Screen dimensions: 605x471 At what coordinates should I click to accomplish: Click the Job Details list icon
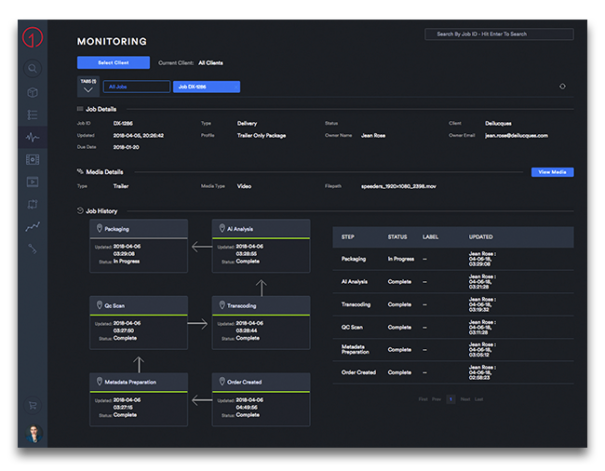point(80,109)
